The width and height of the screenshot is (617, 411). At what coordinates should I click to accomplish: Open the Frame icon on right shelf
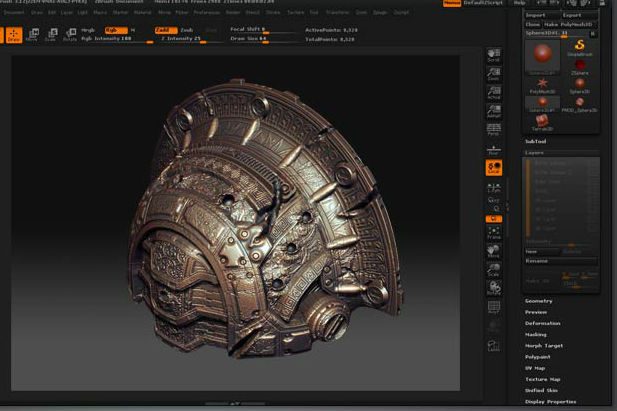pos(494,233)
